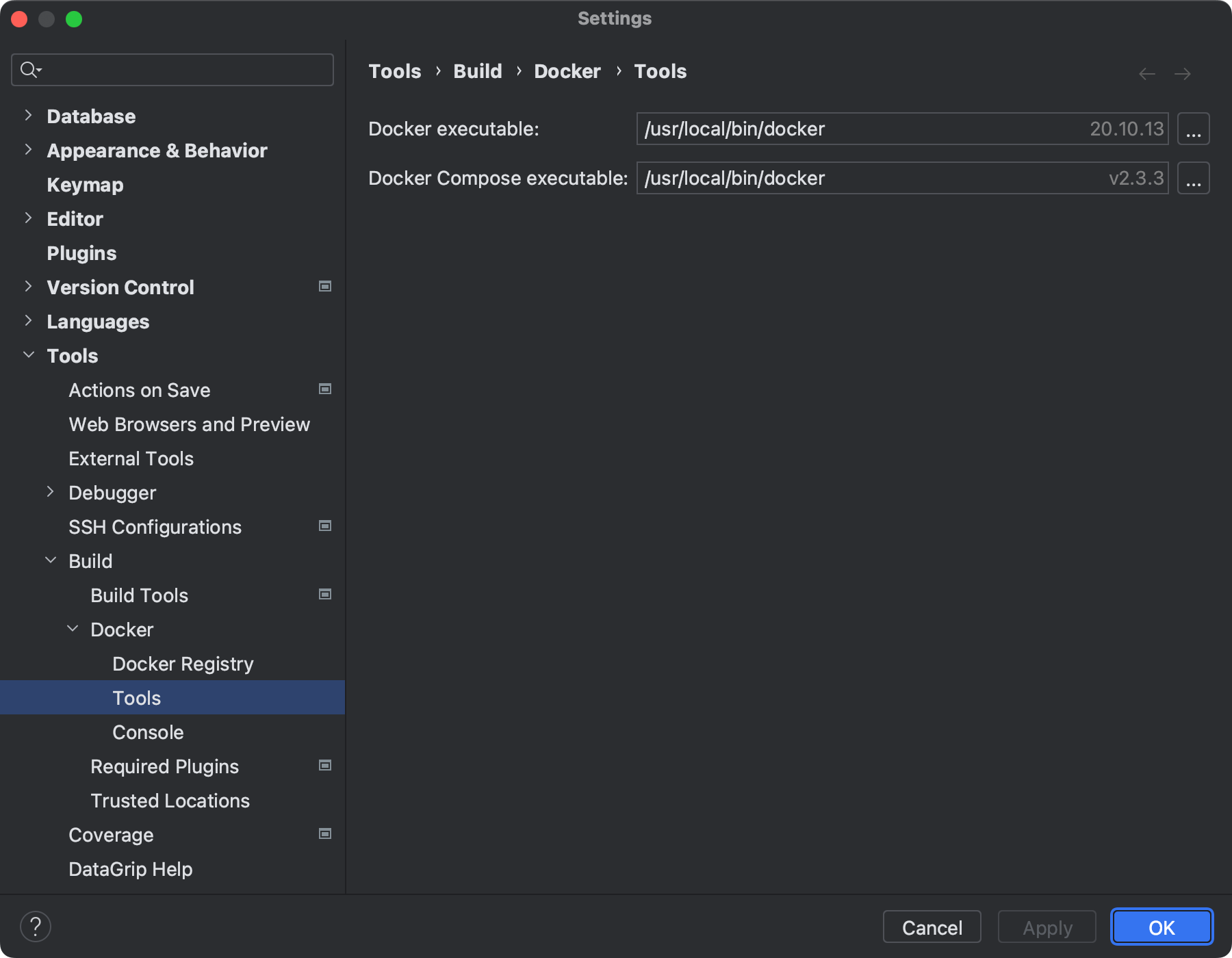Click project-level icon beside SSH Configurations
Image resolution: width=1232 pixels, height=958 pixels.
325,526
